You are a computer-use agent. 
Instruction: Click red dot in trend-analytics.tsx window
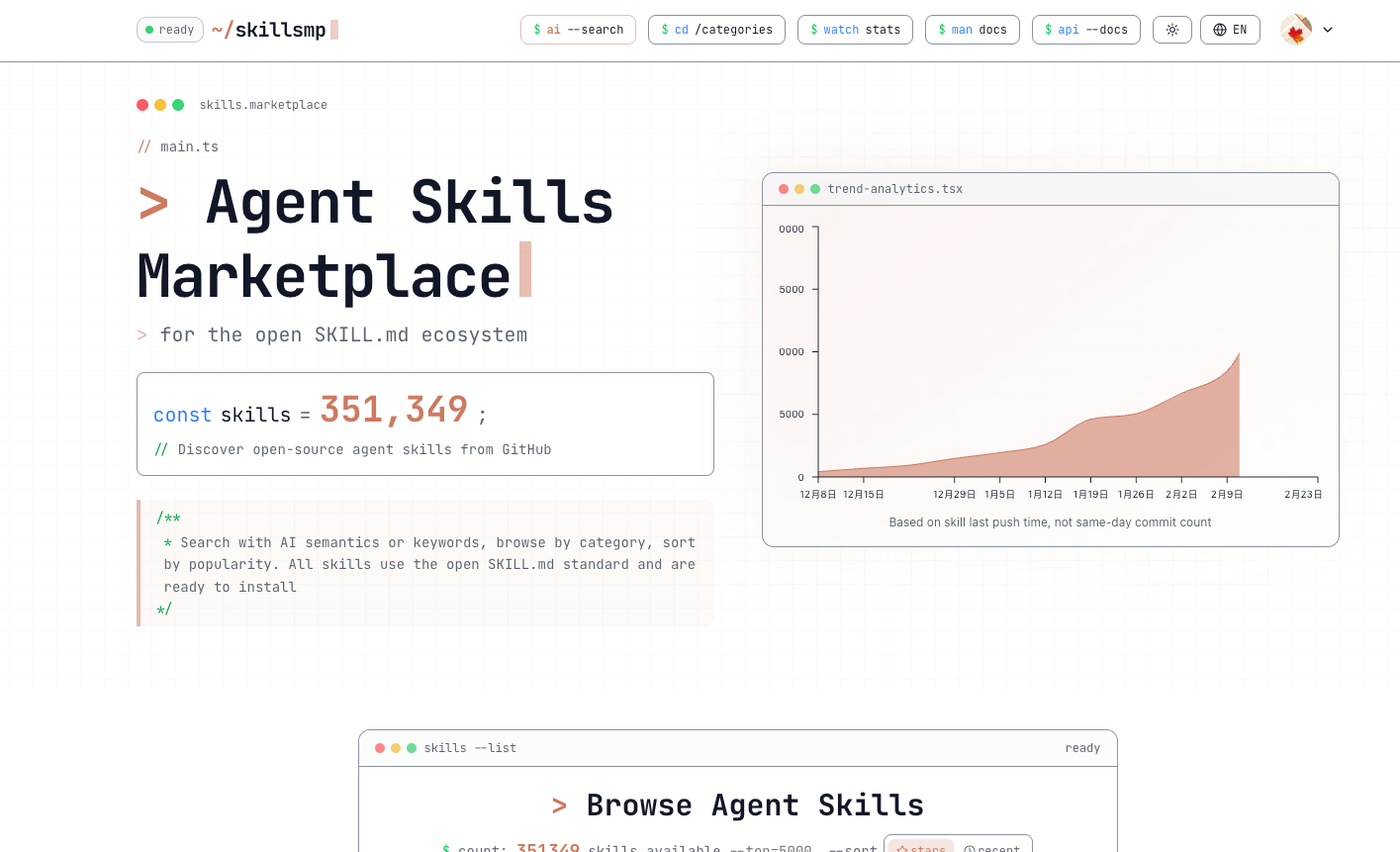[784, 189]
